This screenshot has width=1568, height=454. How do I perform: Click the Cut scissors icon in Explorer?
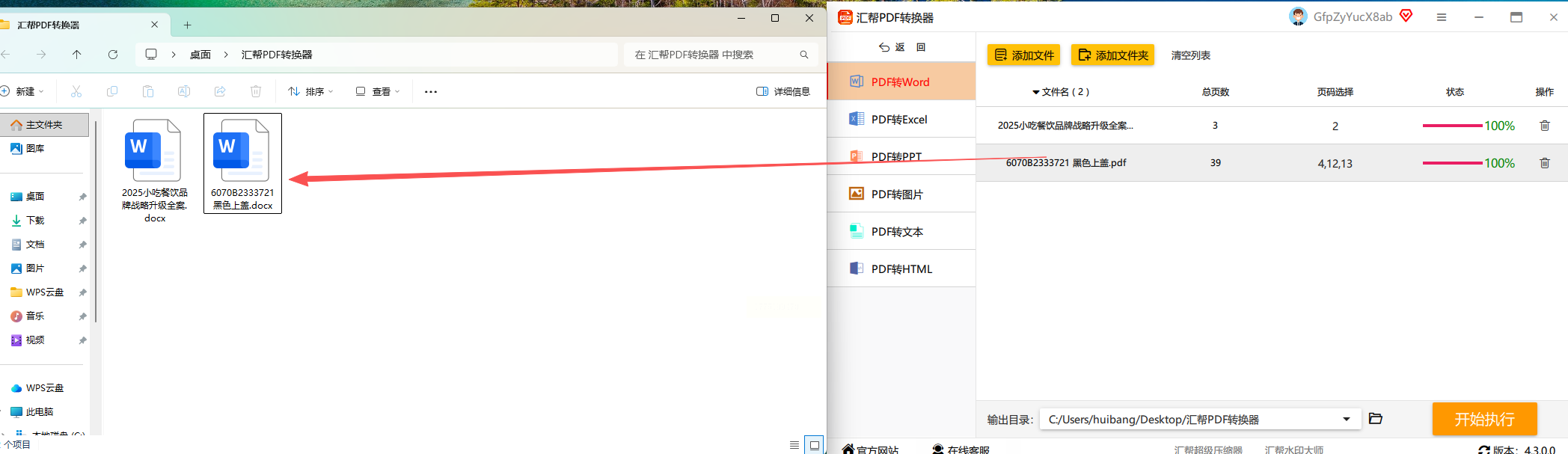click(x=76, y=91)
